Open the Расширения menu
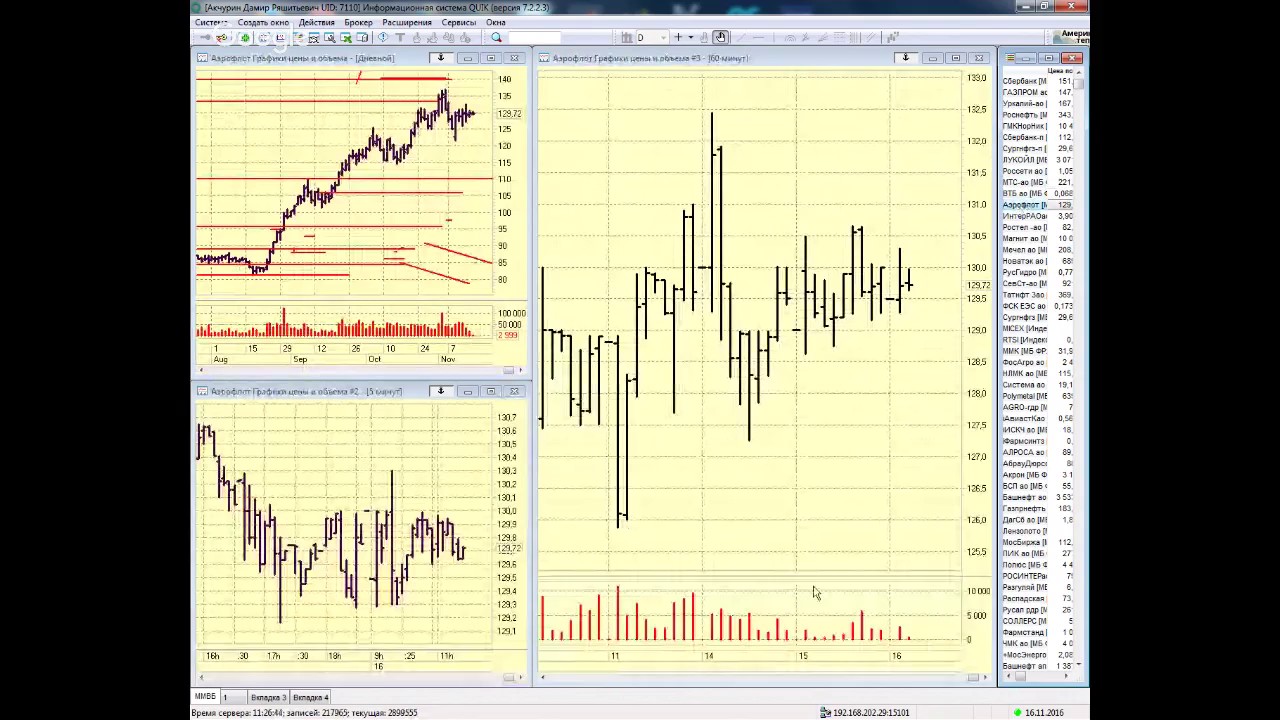 coord(406,22)
